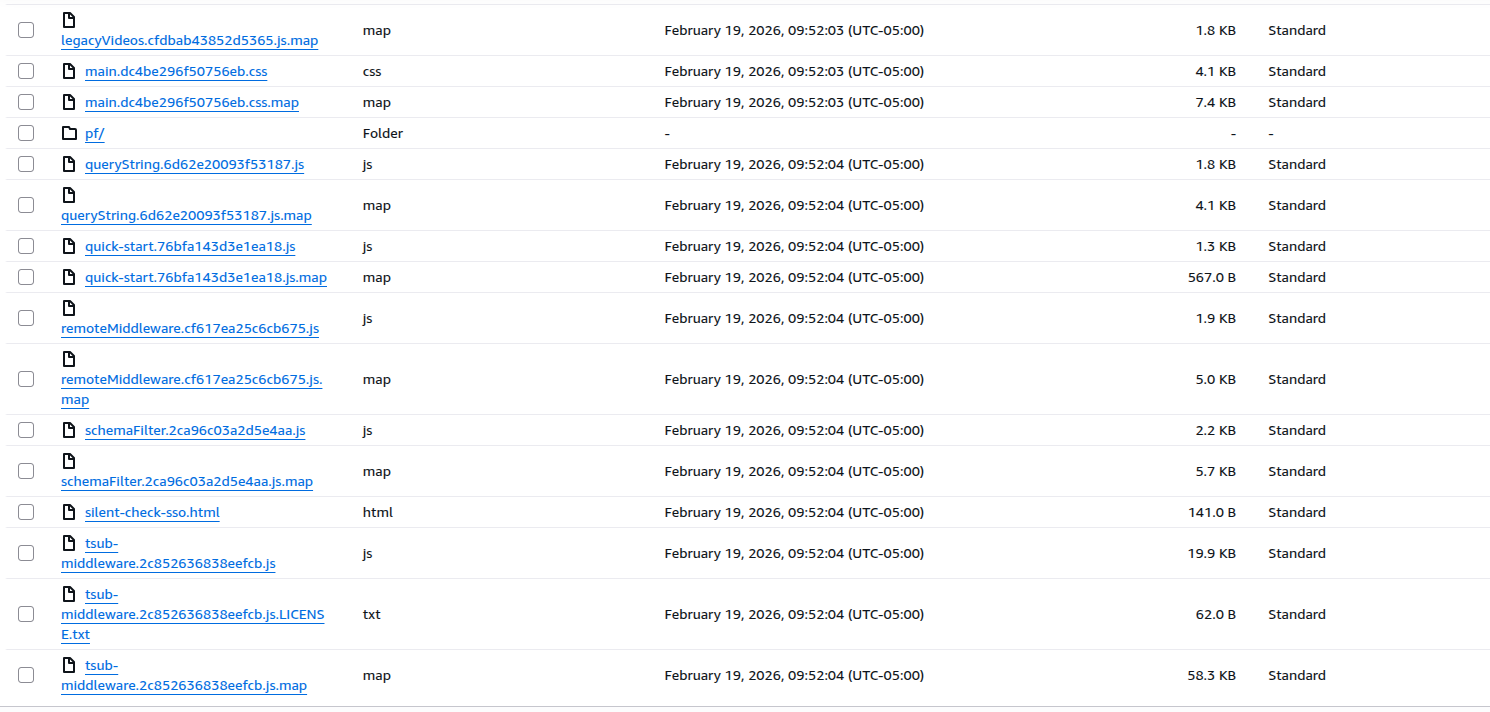Open tsub-middleware.2c852636838eefcb.js.map link
The height and width of the screenshot is (712, 1490).
(x=184, y=686)
